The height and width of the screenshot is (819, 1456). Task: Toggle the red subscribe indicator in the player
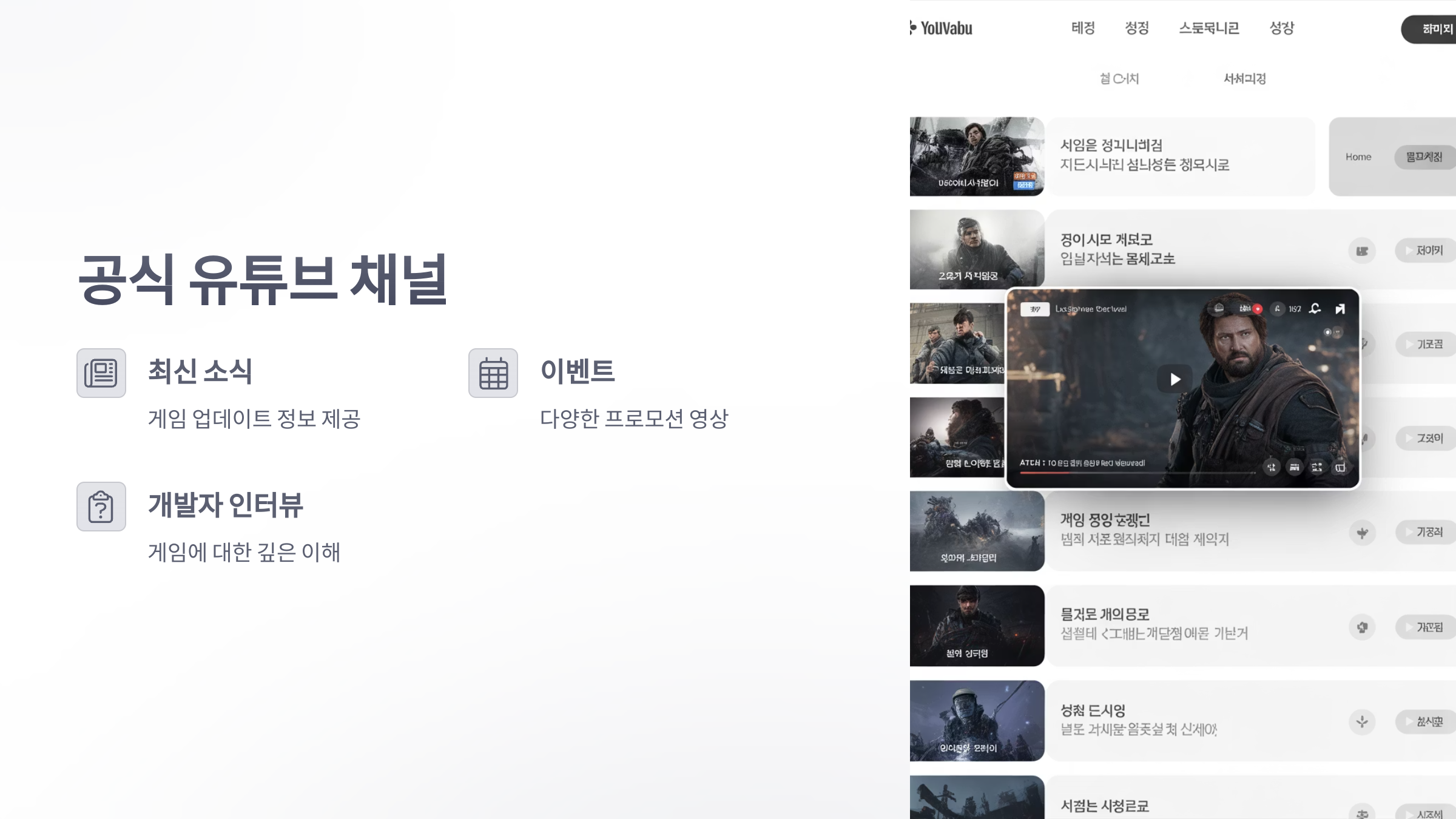[1258, 309]
